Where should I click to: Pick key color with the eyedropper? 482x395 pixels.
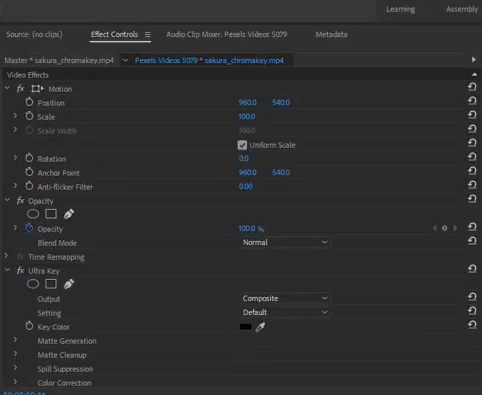tap(260, 327)
